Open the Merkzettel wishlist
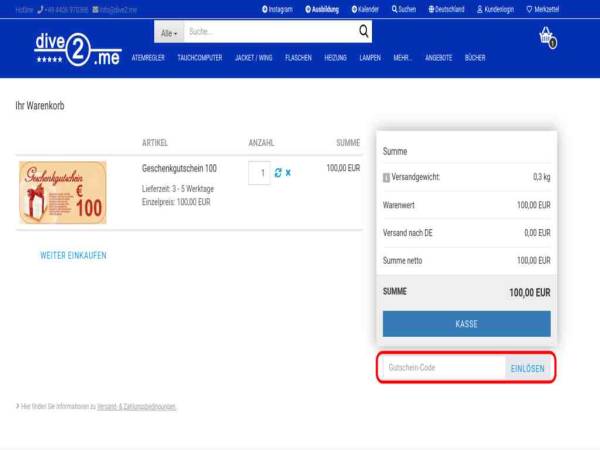 pyautogui.click(x=543, y=9)
